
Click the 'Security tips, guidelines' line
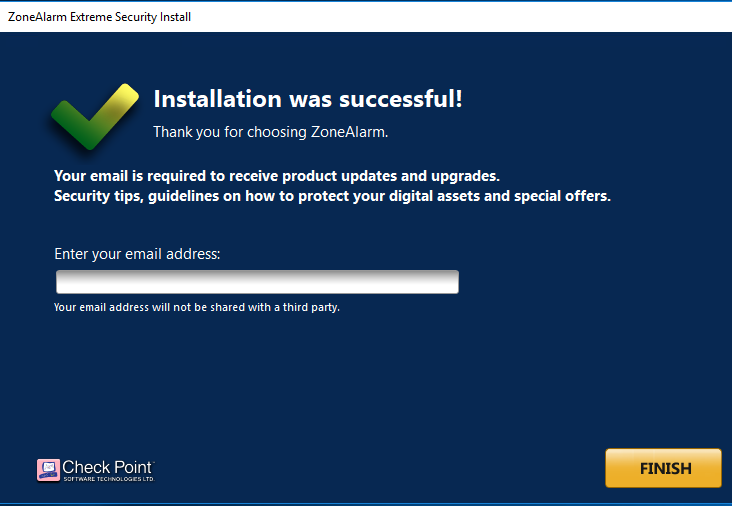click(332, 196)
